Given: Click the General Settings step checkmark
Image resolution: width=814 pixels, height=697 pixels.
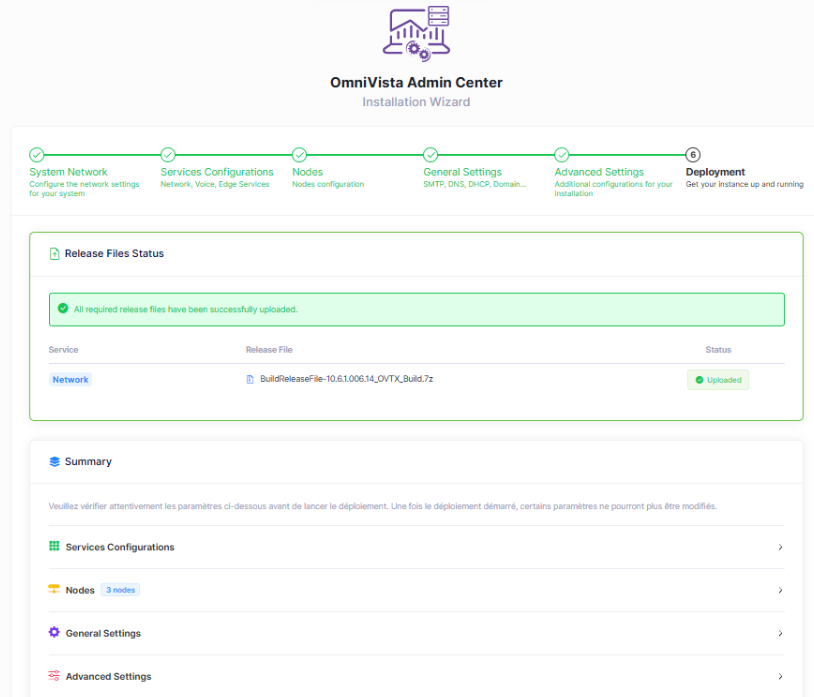Looking at the screenshot, I should [x=430, y=155].
